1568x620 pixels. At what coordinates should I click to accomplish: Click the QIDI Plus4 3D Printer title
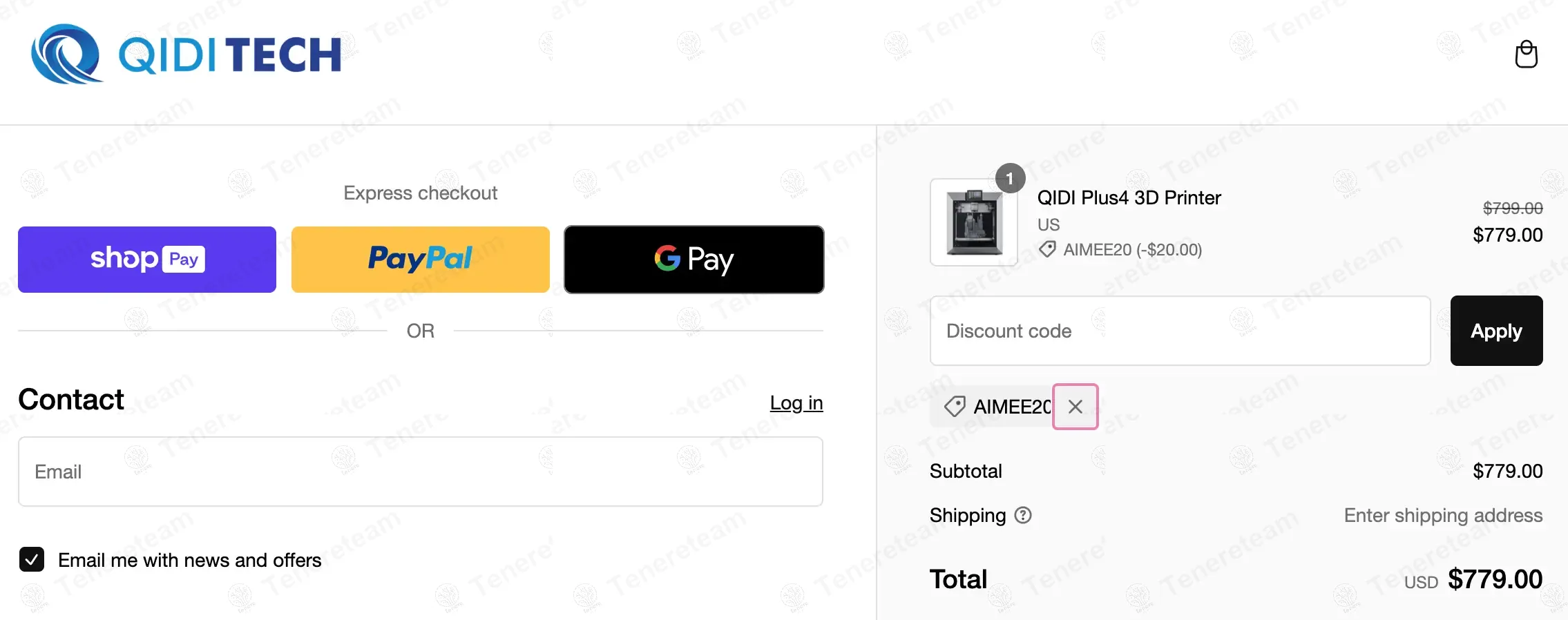pos(1129,198)
